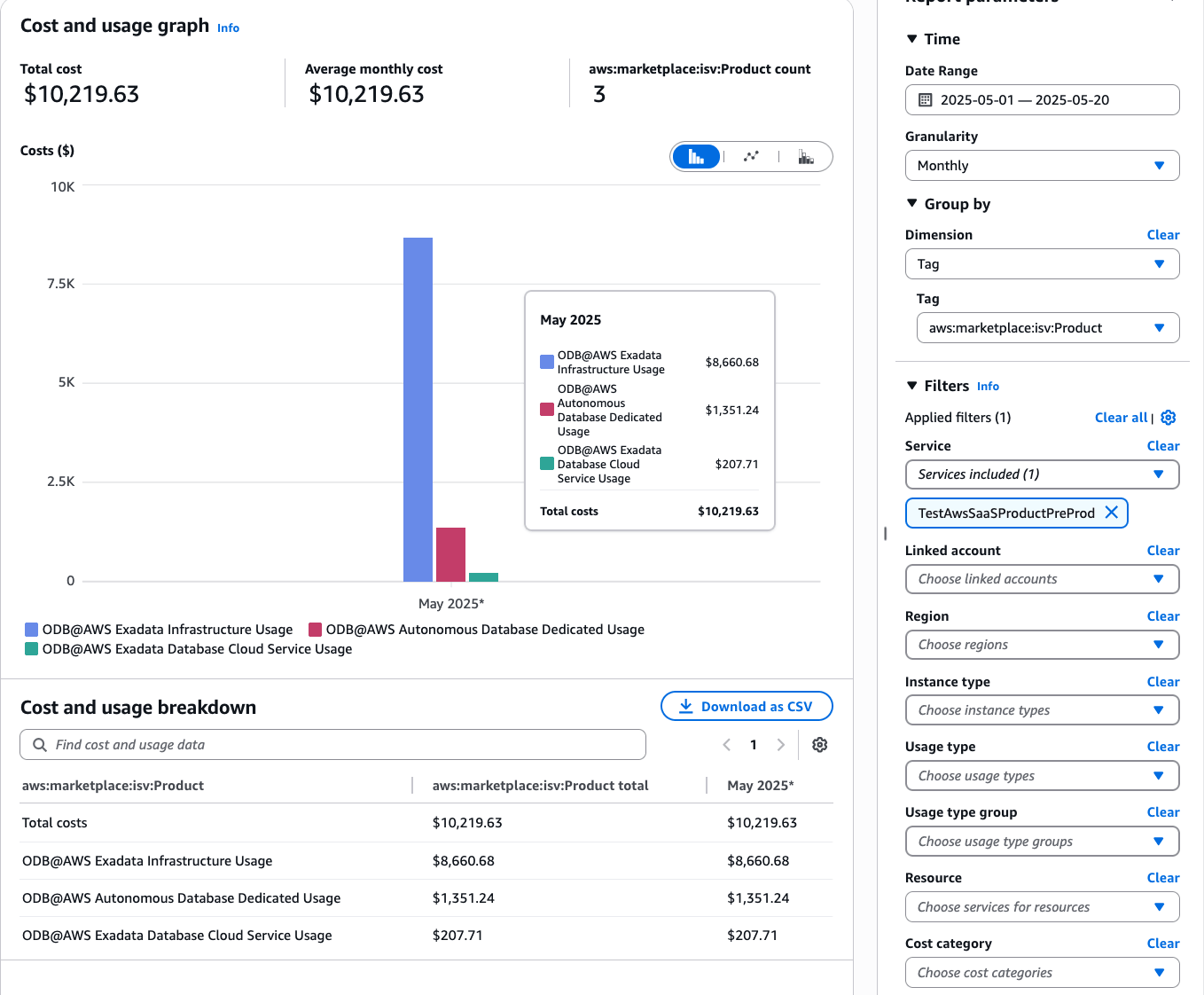Open the Services included filter dropdown
The image size is (1204, 995).
coord(1042,474)
